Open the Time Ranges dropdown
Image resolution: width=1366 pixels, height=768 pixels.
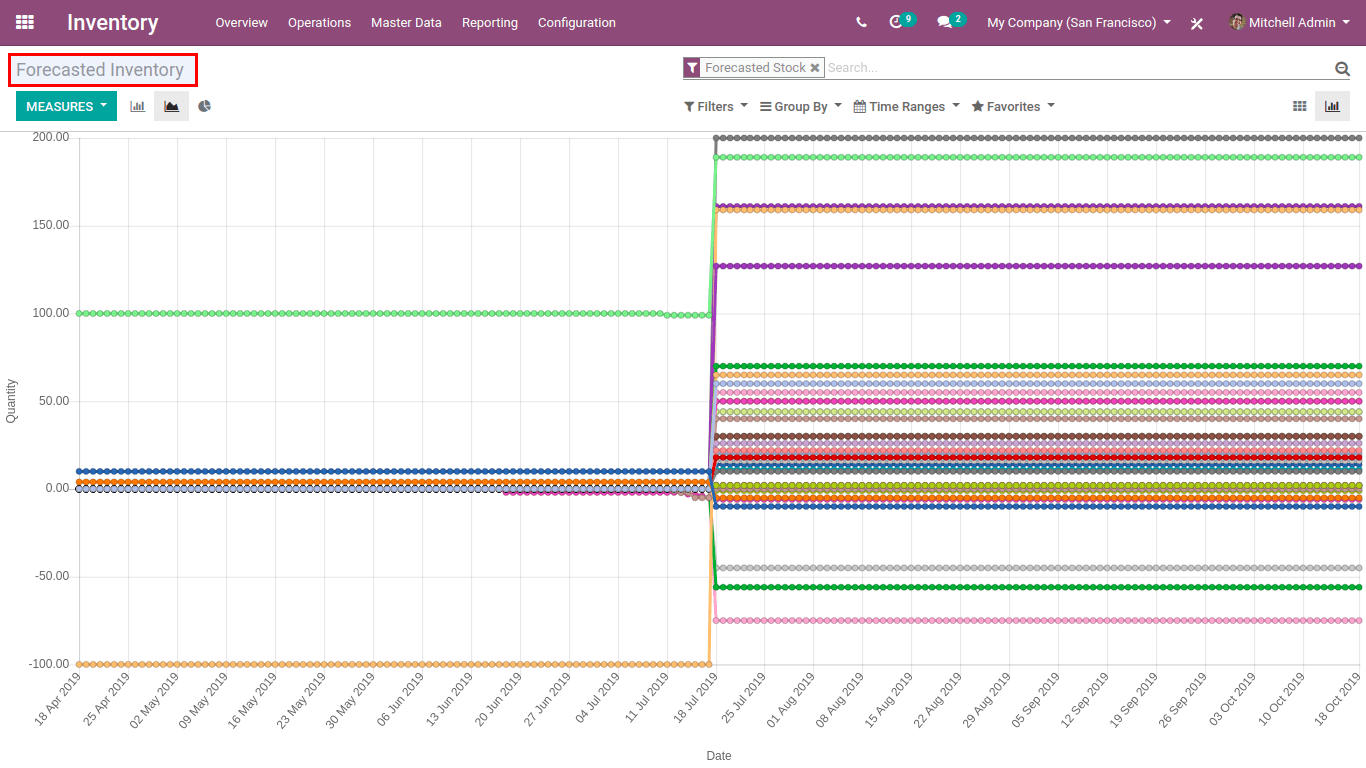[x=906, y=106]
